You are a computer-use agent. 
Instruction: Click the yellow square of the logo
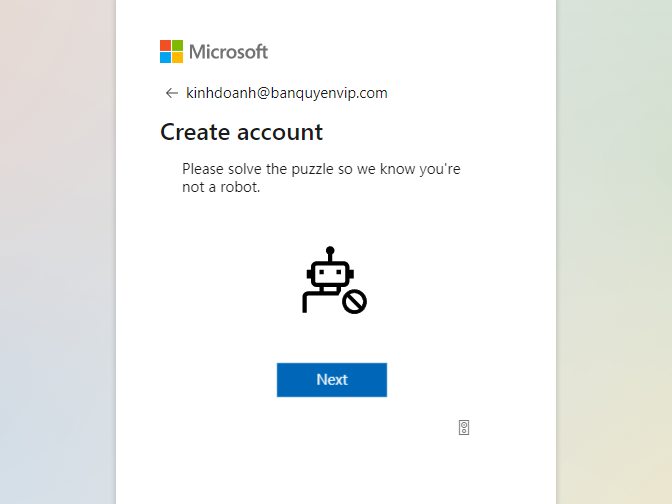click(177, 57)
